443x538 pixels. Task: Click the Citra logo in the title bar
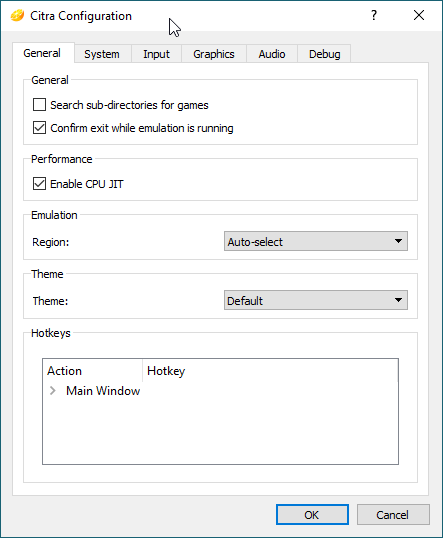pos(17,16)
